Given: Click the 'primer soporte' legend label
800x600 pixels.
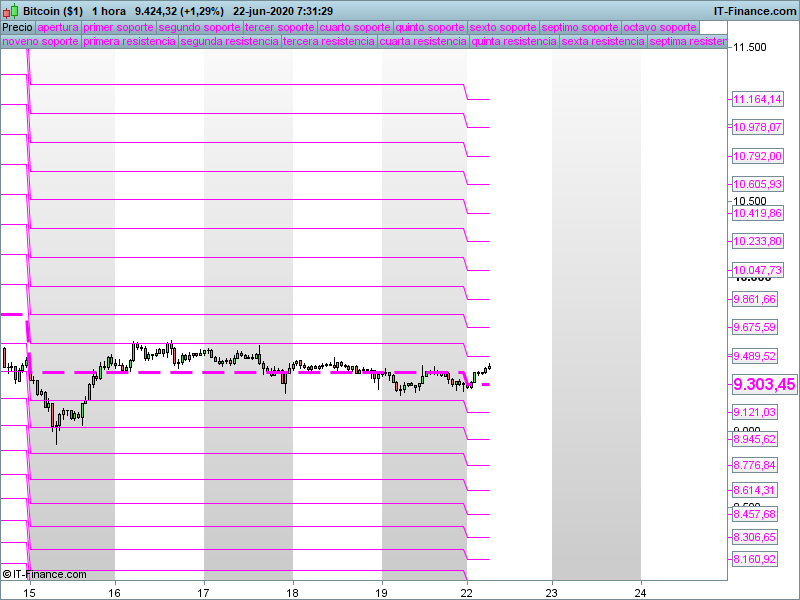Looking at the screenshot, I should 118,28.
